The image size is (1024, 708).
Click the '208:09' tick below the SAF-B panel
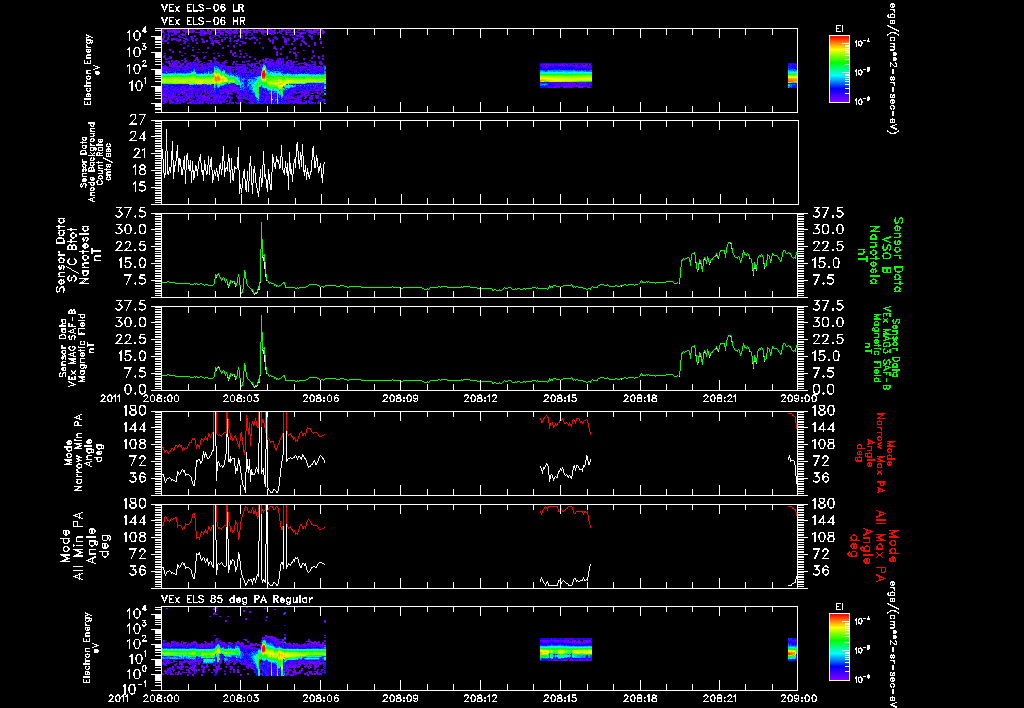click(x=400, y=398)
